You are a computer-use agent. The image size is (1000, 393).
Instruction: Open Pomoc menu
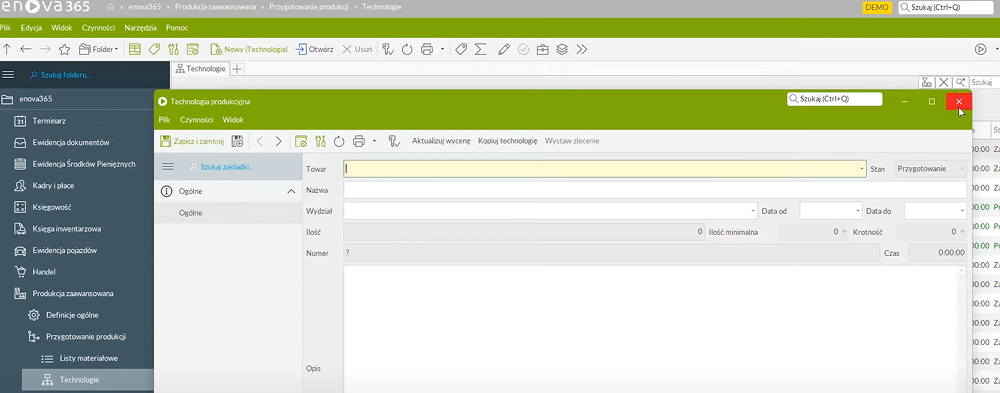coord(177,28)
